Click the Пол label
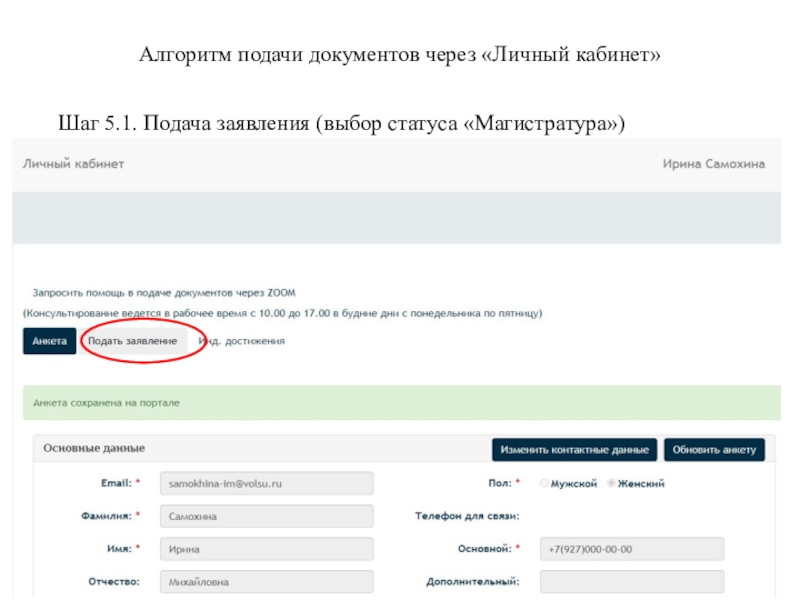This screenshot has width=800, height=600. click(500, 483)
